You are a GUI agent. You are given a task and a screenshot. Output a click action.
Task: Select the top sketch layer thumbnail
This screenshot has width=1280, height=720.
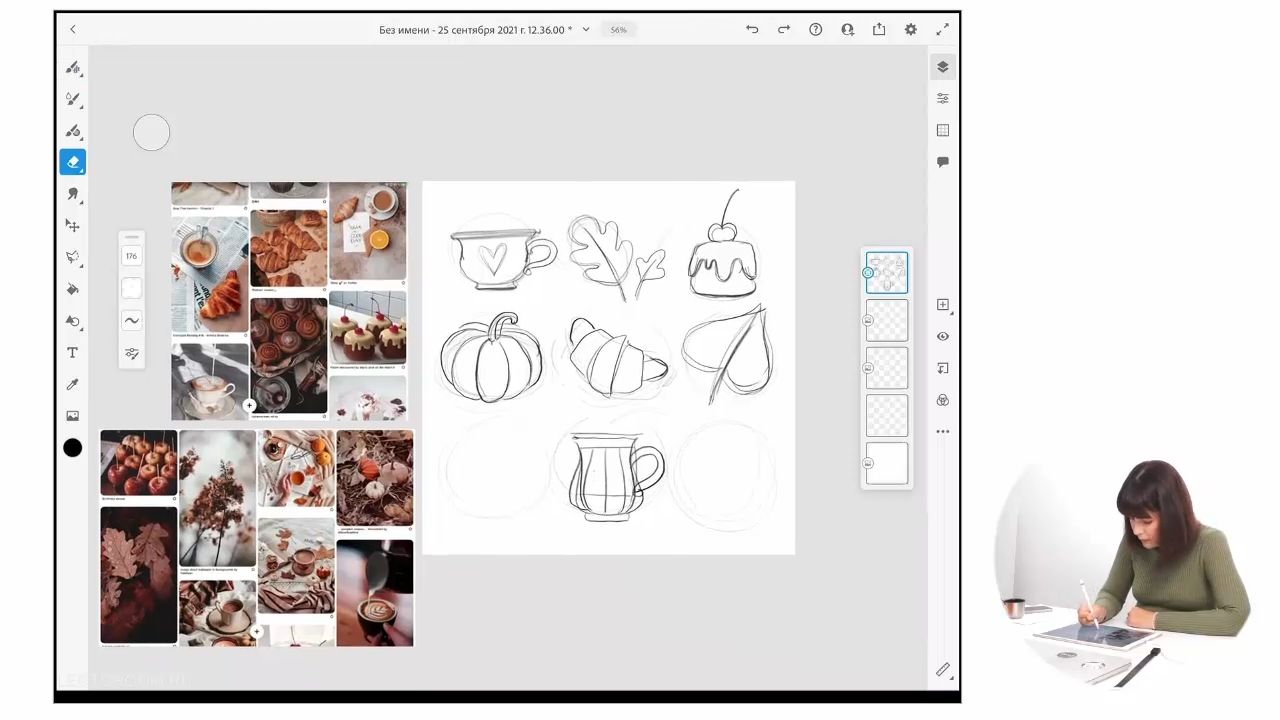pyautogui.click(x=887, y=273)
